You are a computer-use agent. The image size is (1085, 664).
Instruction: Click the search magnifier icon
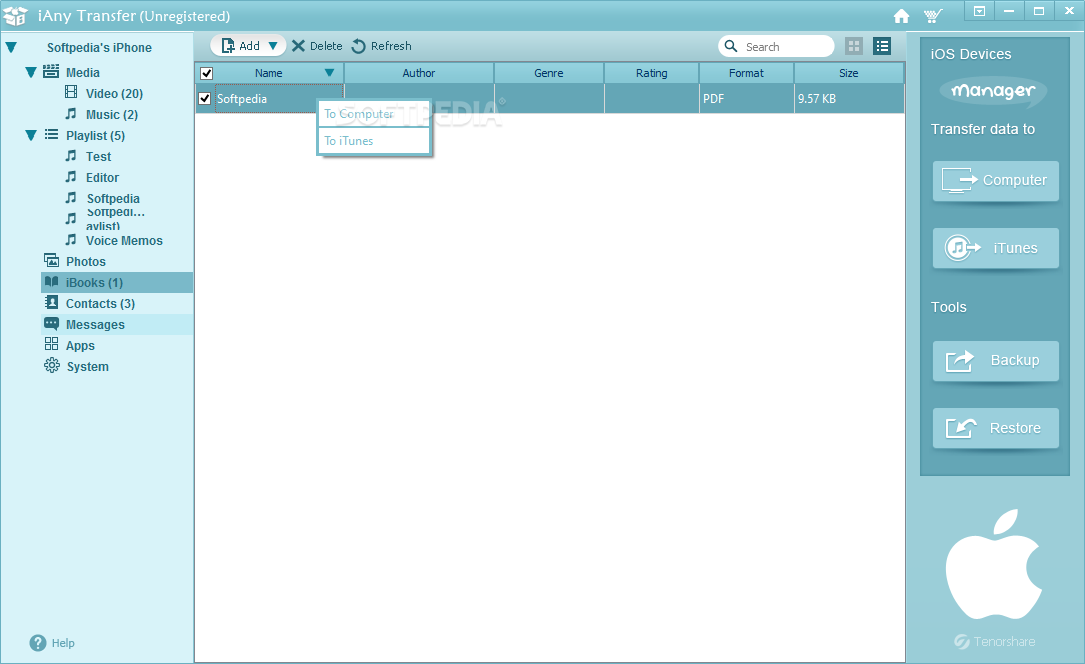[x=731, y=46]
